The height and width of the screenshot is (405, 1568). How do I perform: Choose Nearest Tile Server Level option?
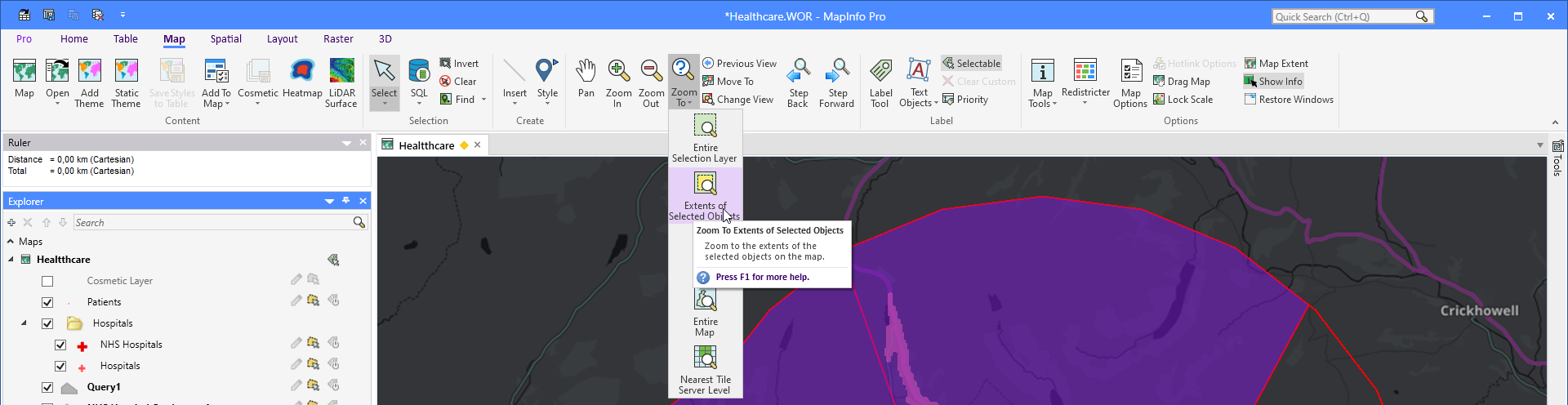coord(705,370)
